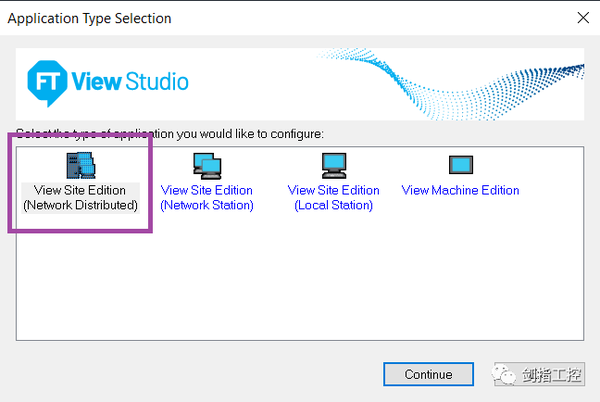Click the "View Studio" banner text
The image size is (600, 402).
(130, 81)
